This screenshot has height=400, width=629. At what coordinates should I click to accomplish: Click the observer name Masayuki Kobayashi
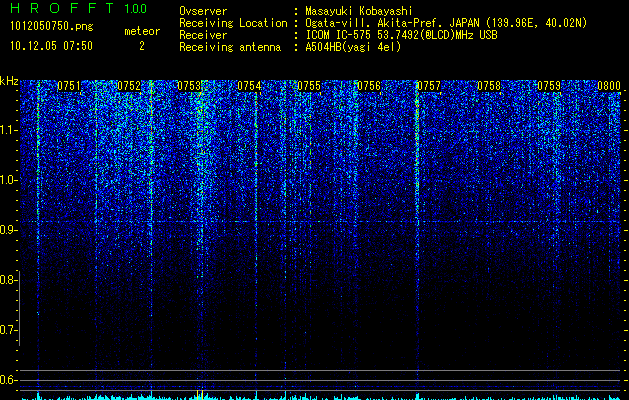click(x=359, y=11)
